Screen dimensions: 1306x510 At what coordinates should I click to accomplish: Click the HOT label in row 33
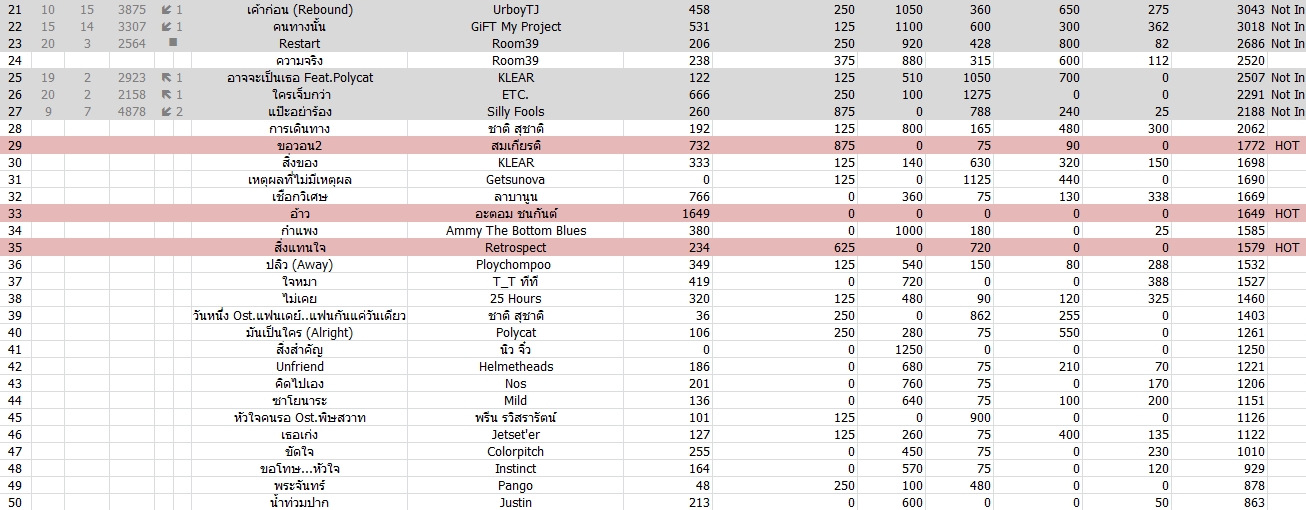1287,213
